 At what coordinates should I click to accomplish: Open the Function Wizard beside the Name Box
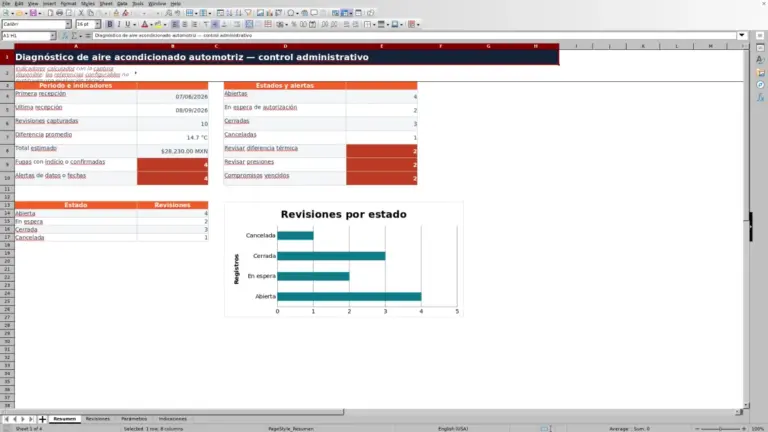64,36
